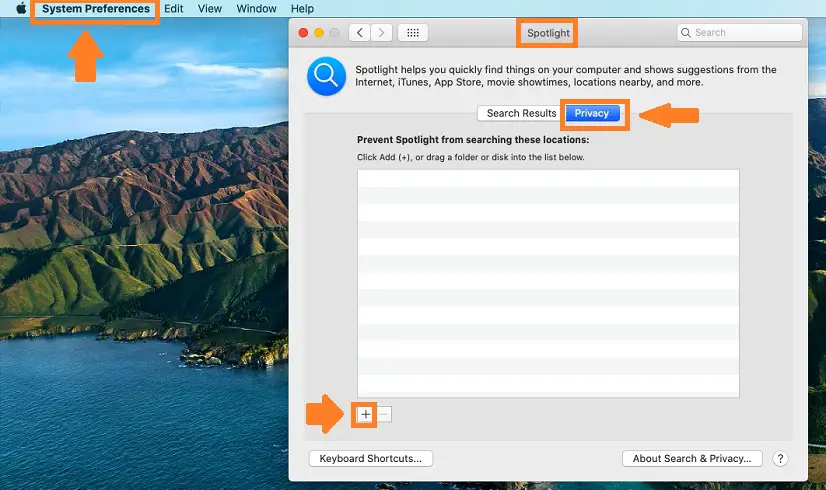This screenshot has height=490, width=826.
Task: Click the Keyboard Shortcuts... button
Action: [370, 459]
